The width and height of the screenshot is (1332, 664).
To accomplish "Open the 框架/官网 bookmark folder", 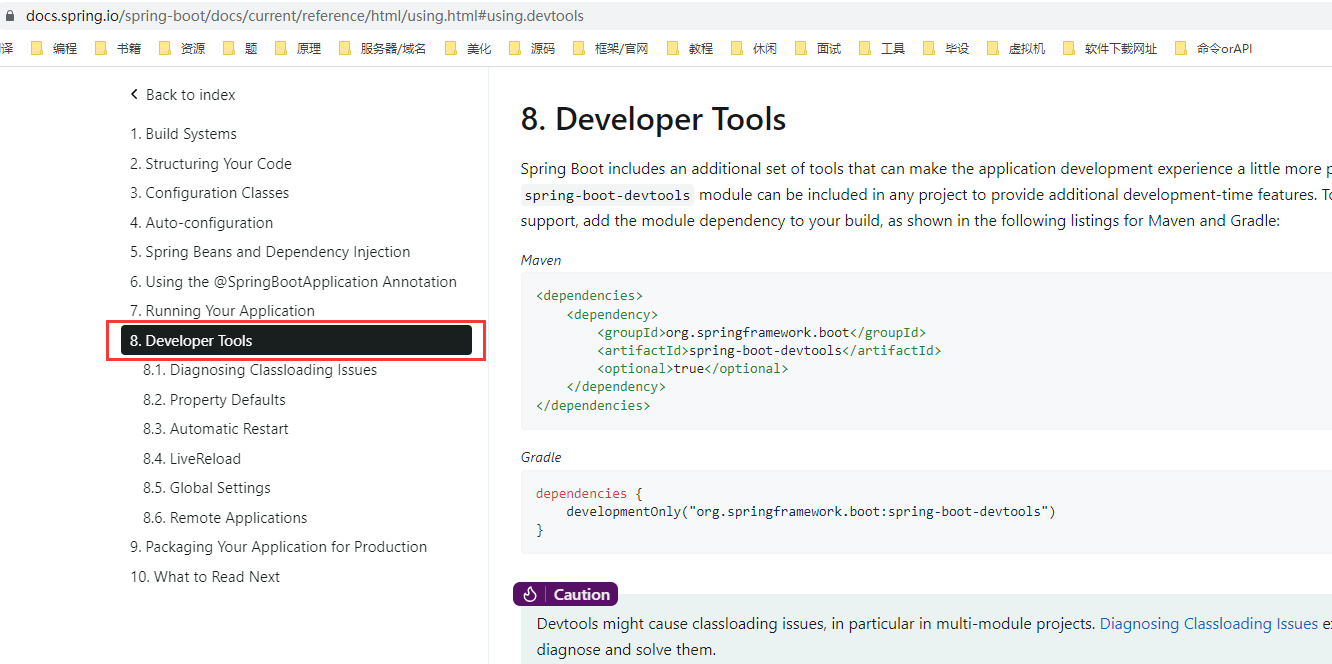I will pos(611,48).
